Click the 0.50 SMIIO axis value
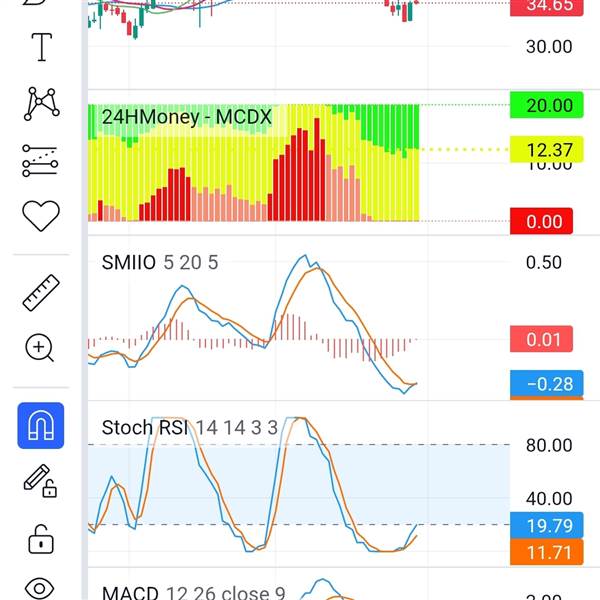The height and width of the screenshot is (600, 600). 543,262
